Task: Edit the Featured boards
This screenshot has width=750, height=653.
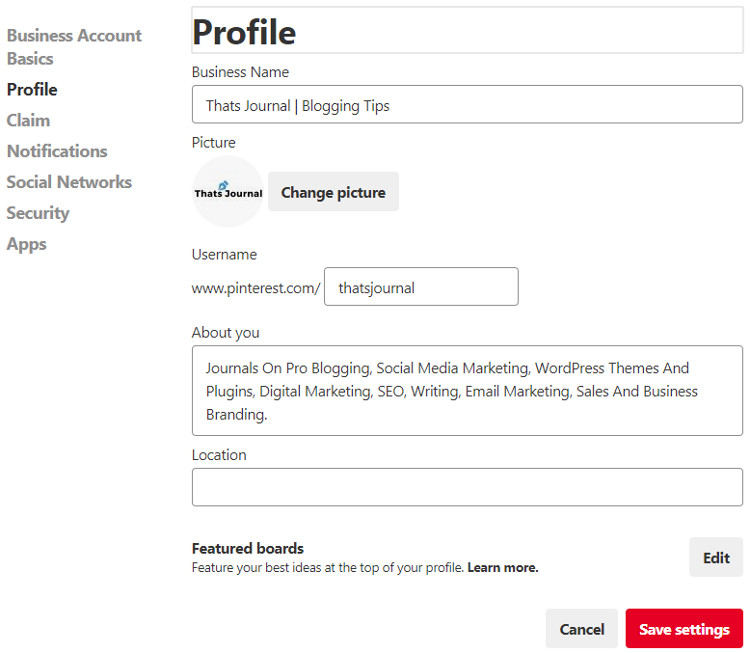Action: click(716, 557)
